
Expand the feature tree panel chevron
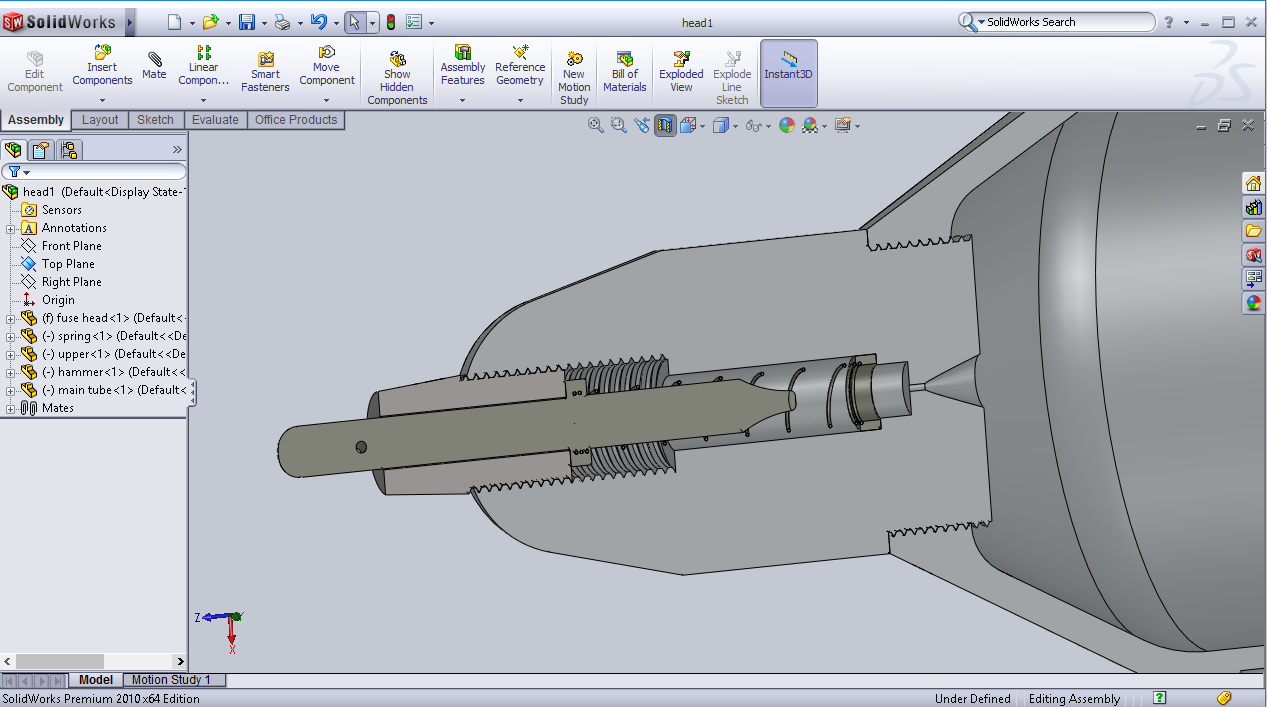coord(177,150)
